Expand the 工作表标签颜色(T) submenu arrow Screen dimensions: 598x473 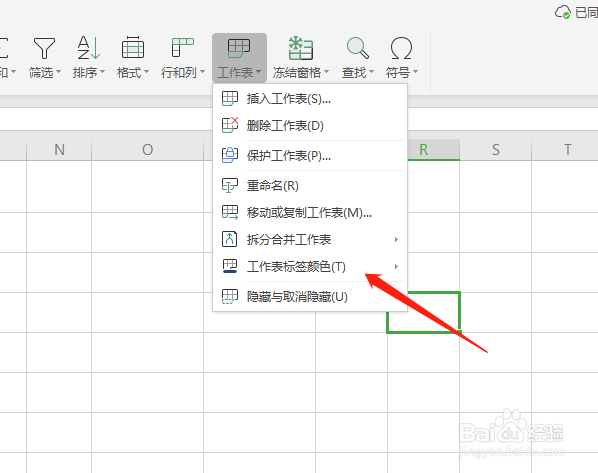tap(396, 266)
